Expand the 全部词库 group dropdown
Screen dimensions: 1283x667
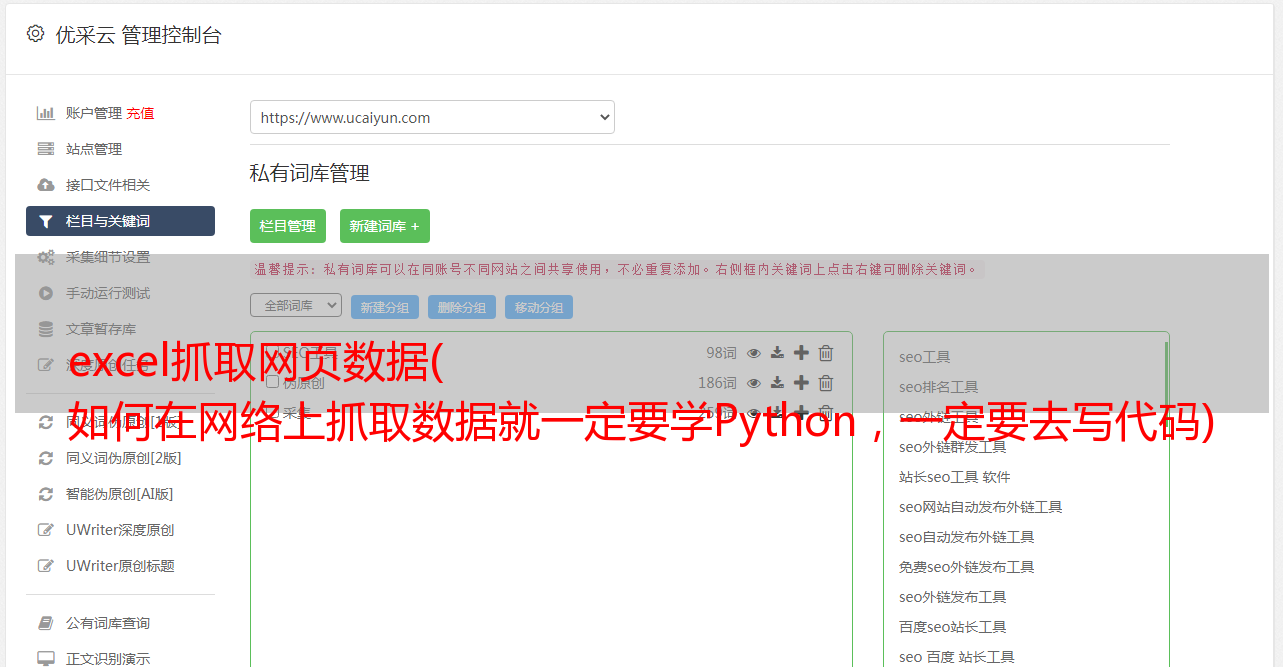click(x=296, y=305)
